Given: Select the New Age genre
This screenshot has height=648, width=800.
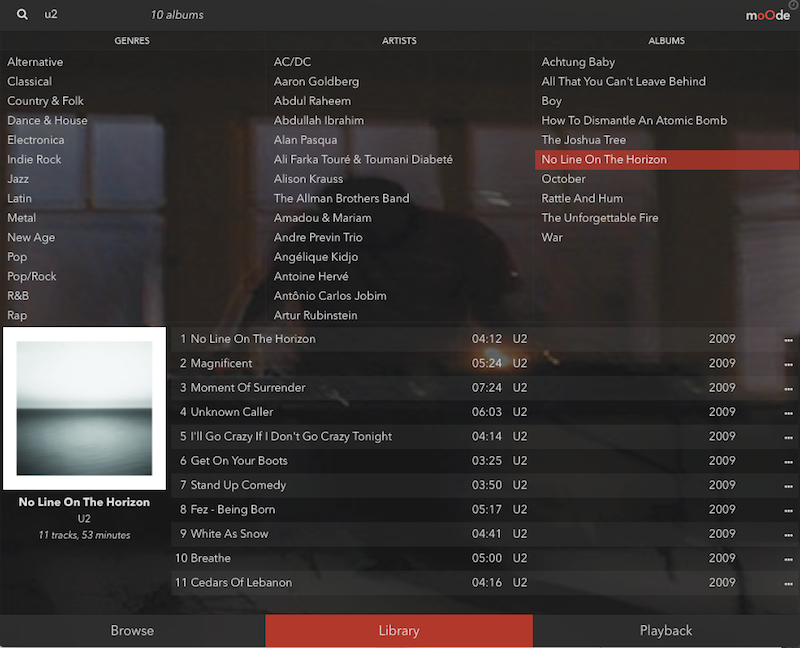Looking at the screenshot, I should point(31,237).
